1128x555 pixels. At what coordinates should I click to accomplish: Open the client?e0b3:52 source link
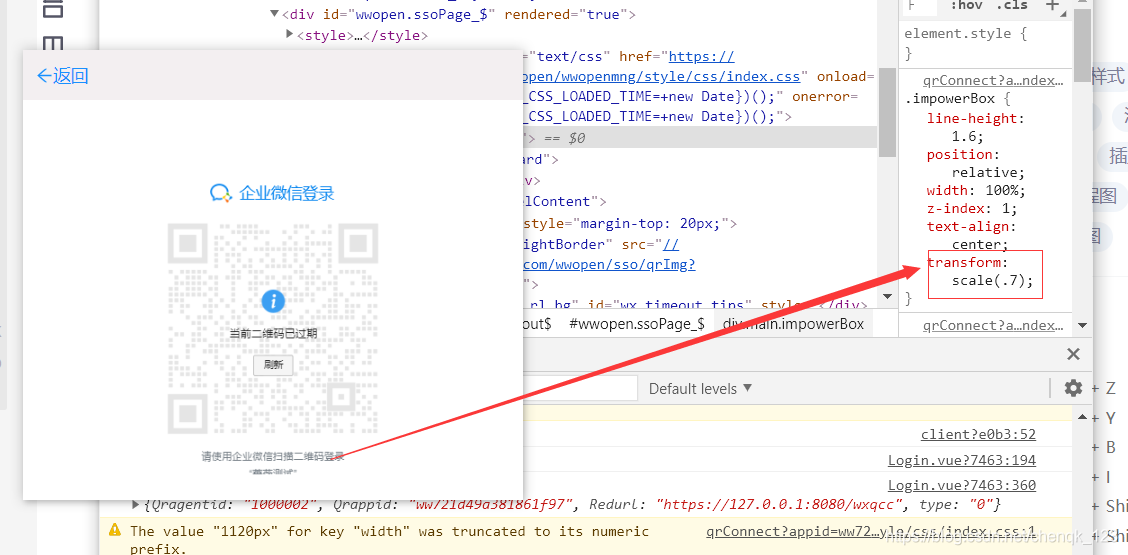coord(978,434)
